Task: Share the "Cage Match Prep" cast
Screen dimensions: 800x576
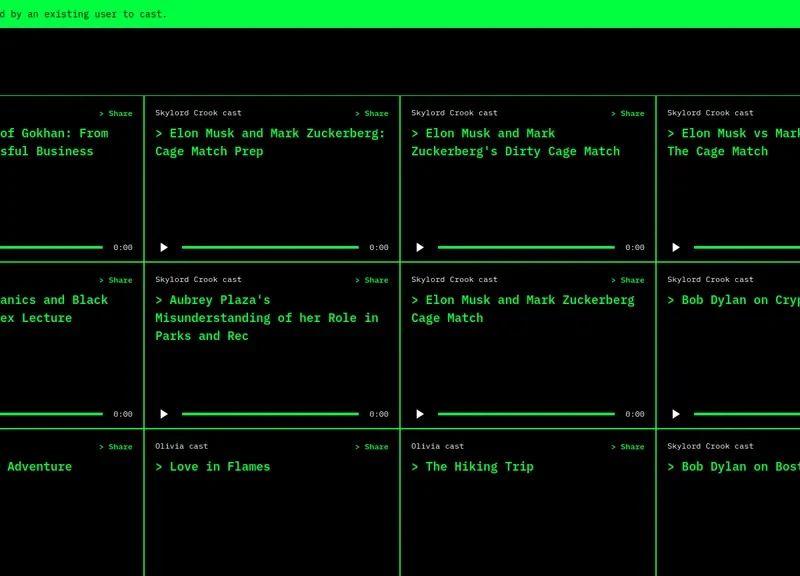Action: (x=372, y=114)
